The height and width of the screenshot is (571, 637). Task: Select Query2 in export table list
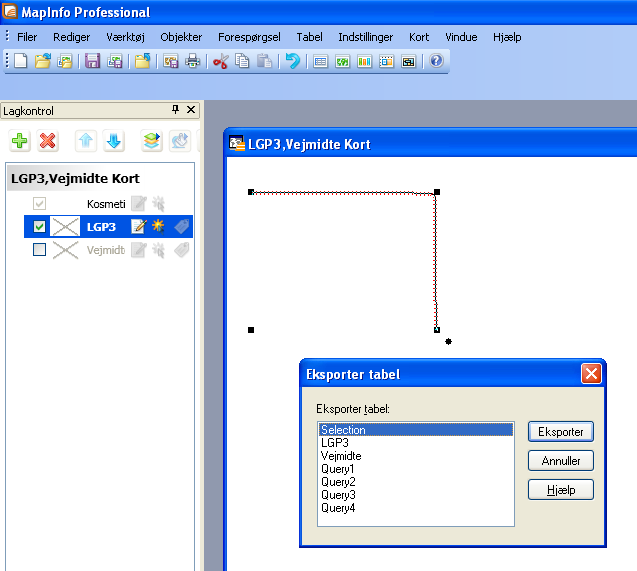pyautogui.click(x=416, y=482)
